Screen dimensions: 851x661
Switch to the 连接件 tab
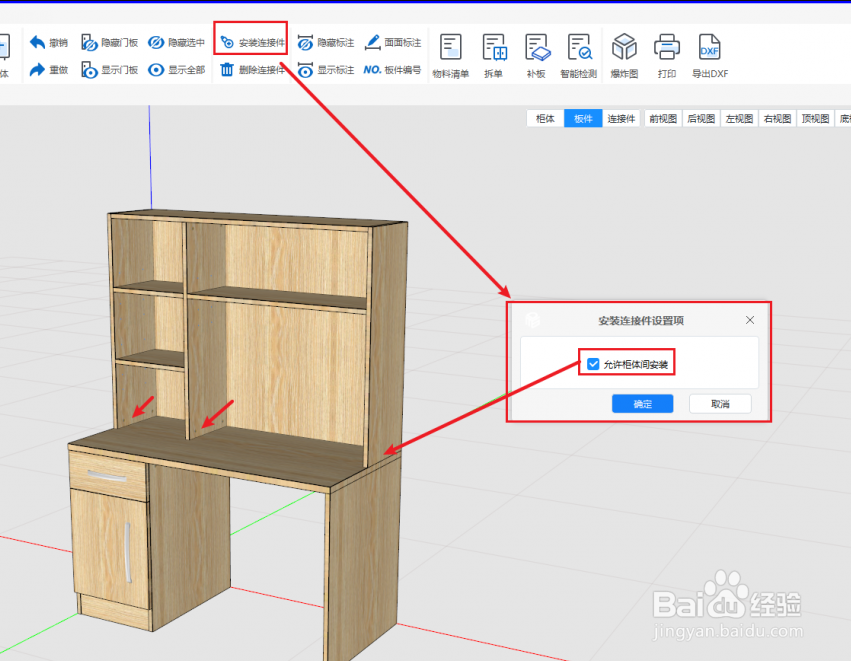(x=621, y=119)
